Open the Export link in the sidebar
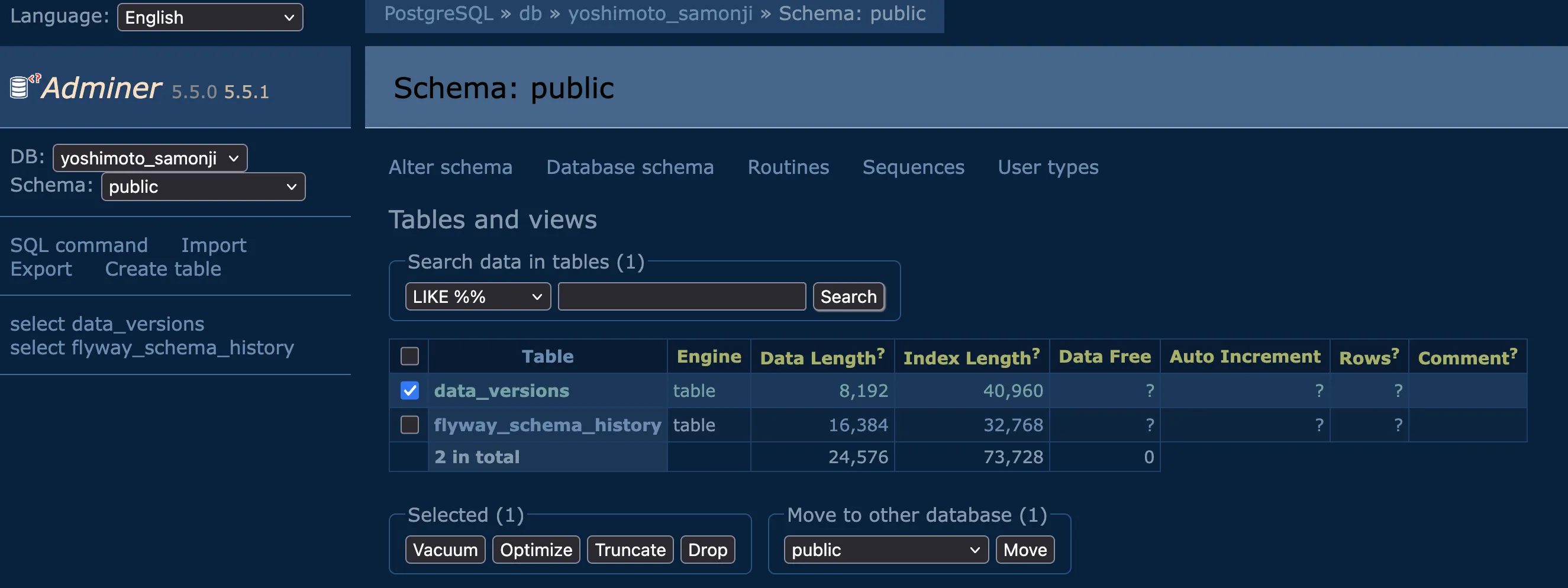1568x588 pixels. (41, 269)
